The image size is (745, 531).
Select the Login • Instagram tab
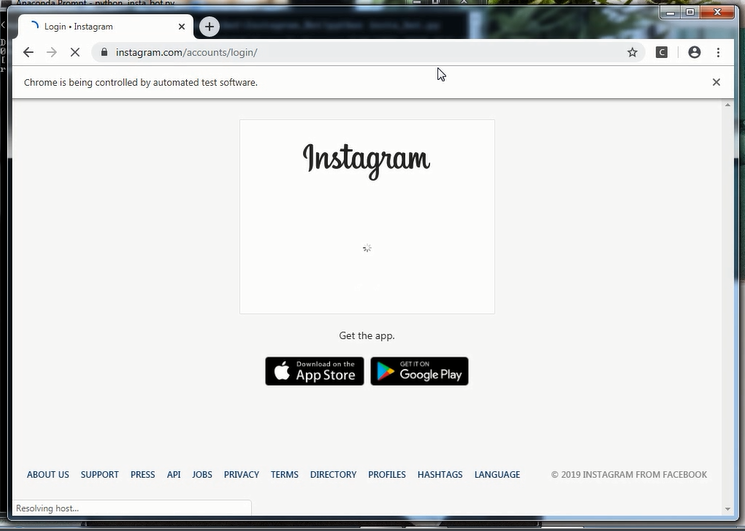(105, 27)
